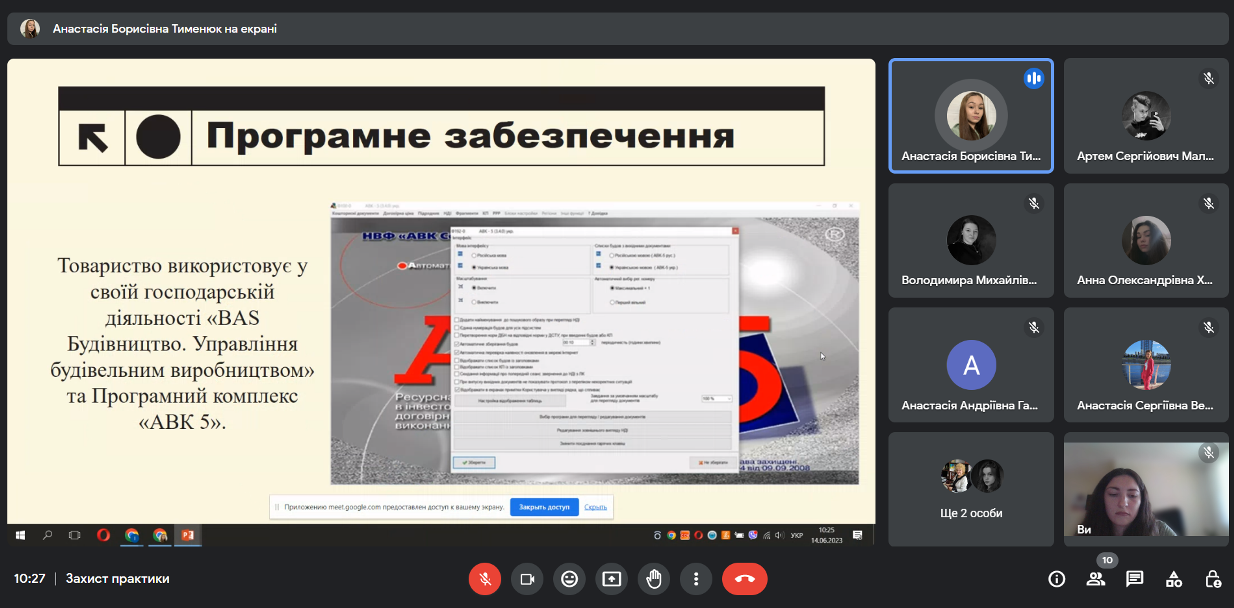
Task: Select 'Перший вільний' radio in АВК dialog
Action: 612,302
